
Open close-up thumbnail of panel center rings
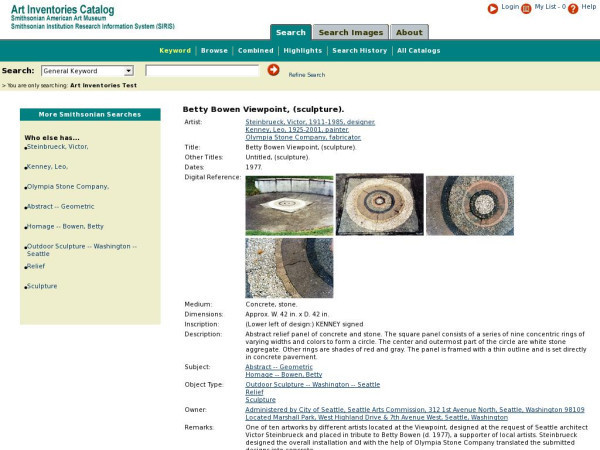point(470,205)
